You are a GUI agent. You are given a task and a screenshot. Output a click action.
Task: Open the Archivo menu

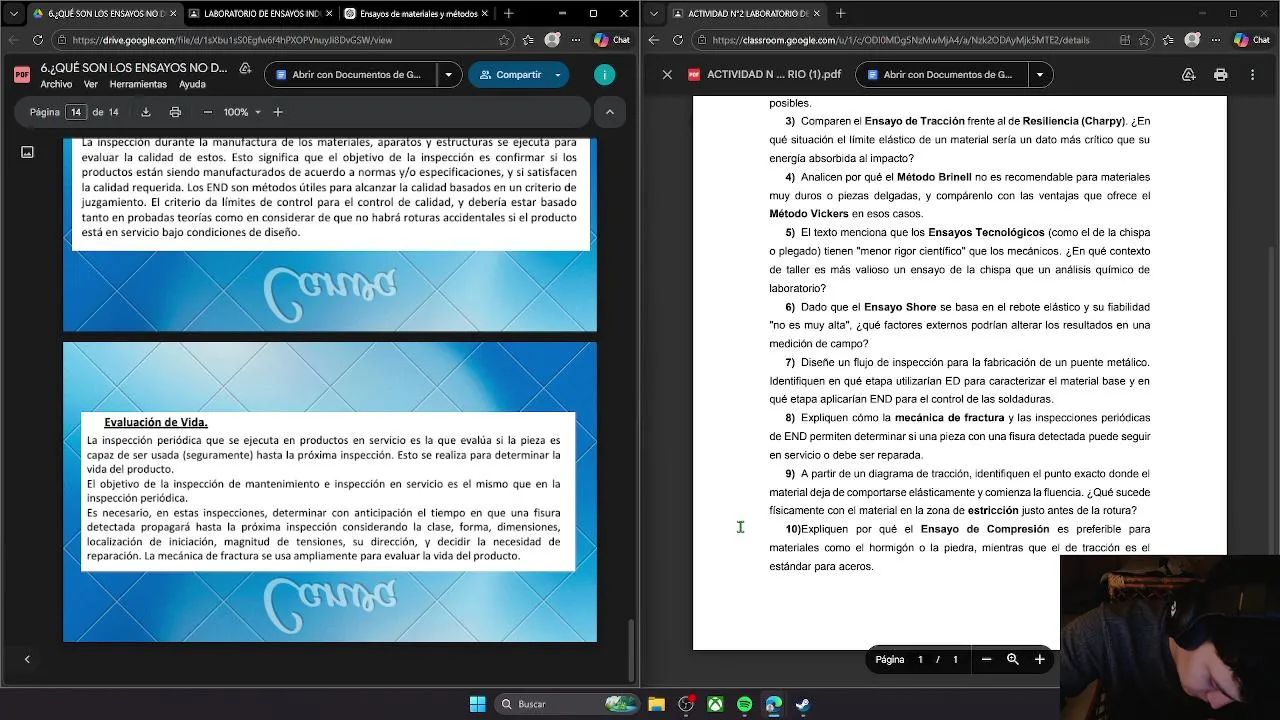click(x=56, y=85)
